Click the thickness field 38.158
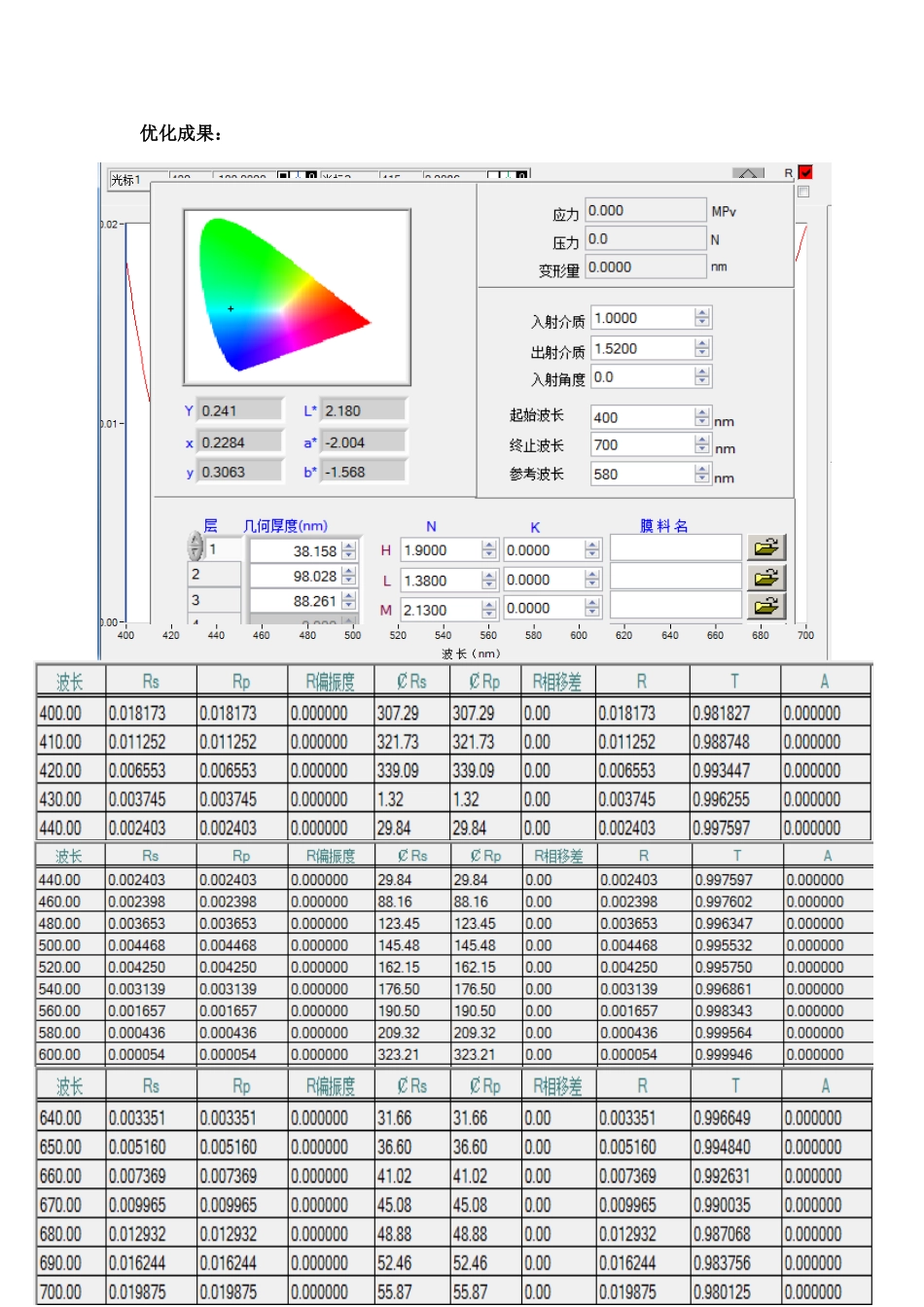 (295, 550)
